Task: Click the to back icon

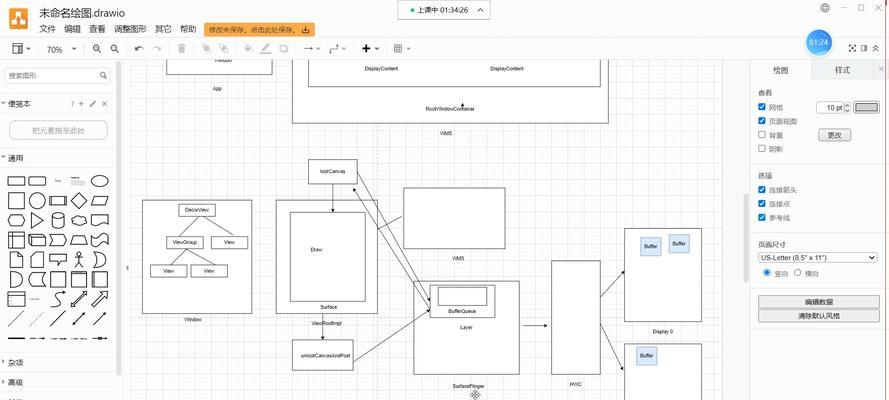Action: 224,49
